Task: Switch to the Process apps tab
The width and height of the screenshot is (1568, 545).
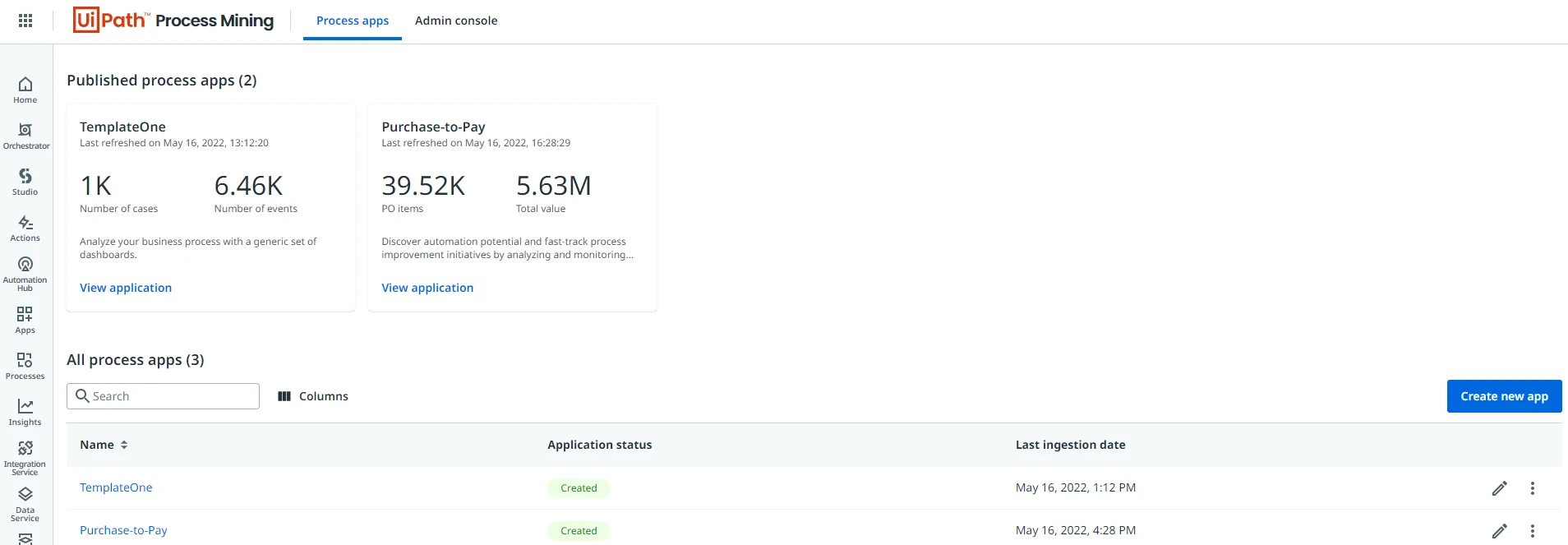Action: 353,21
